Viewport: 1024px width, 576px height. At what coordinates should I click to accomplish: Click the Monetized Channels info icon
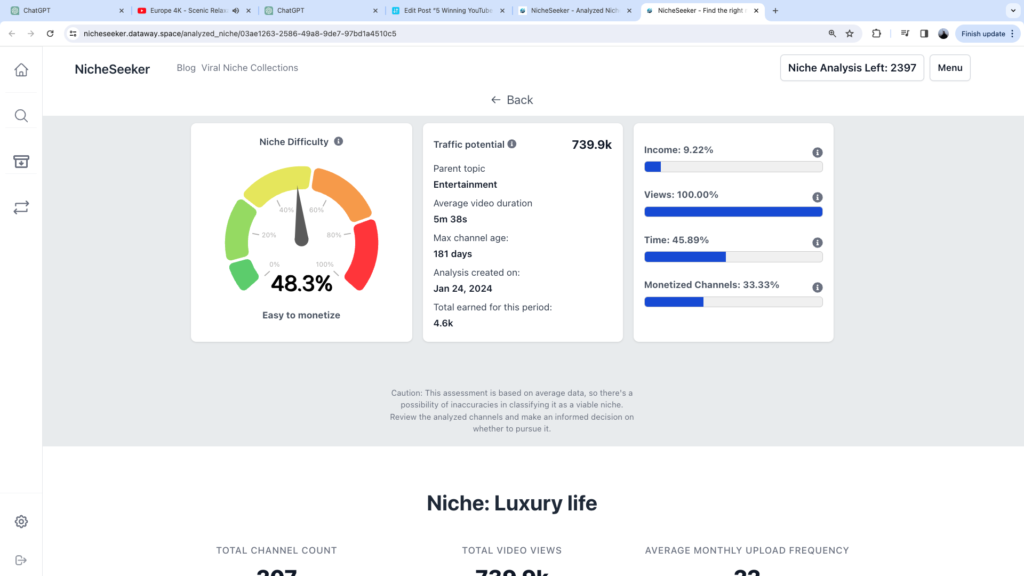pyautogui.click(x=820, y=287)
